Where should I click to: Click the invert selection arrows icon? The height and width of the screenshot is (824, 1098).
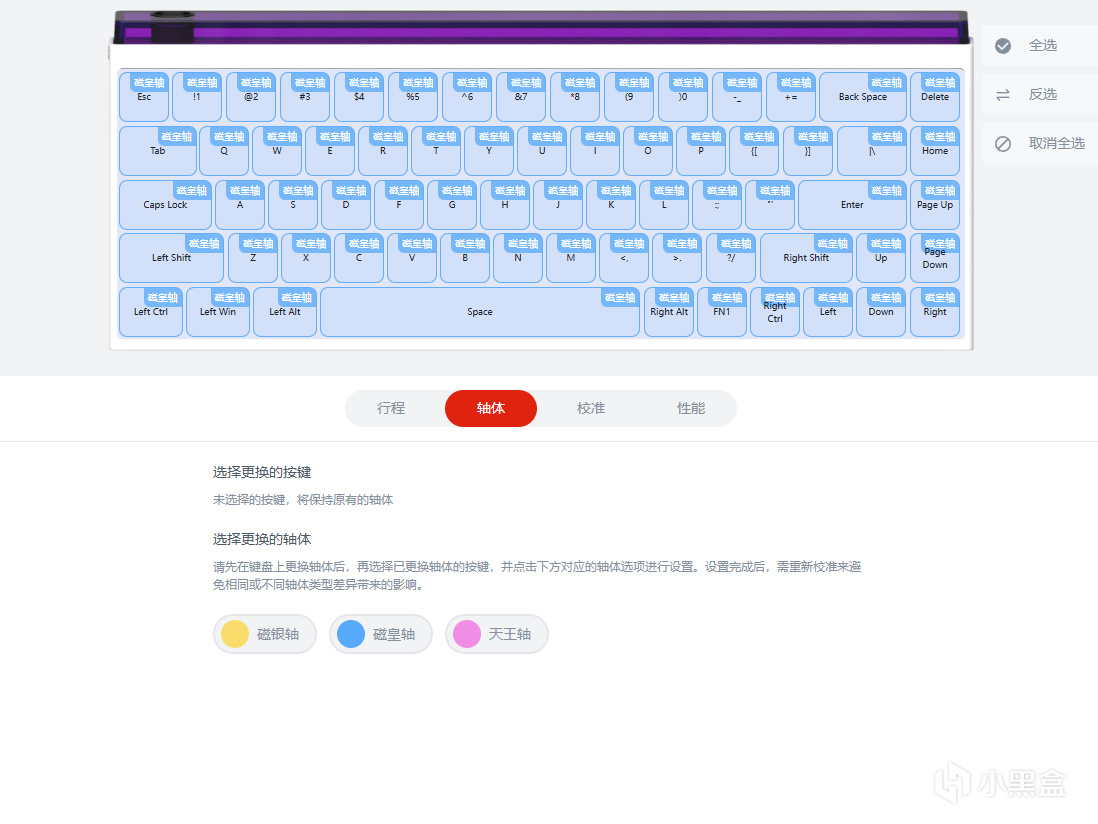click(x=1003, y=95)
